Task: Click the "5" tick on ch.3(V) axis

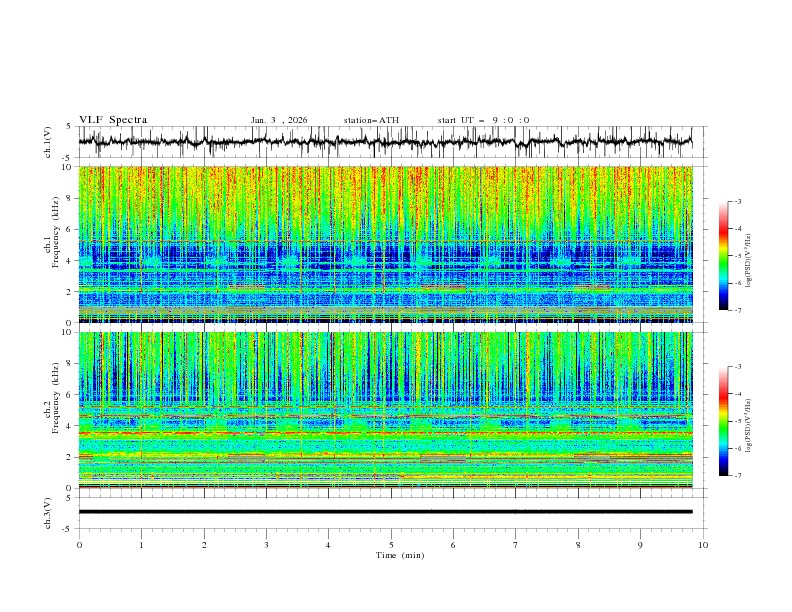Action: pos(69,498)
